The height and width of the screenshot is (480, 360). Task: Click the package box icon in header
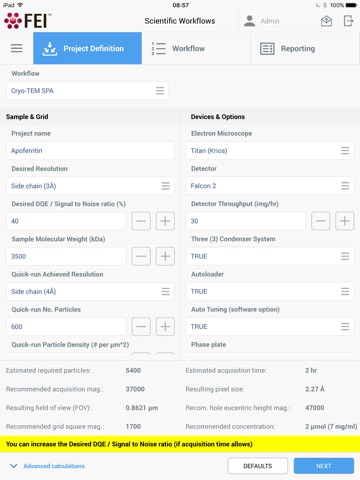coord(326,21)
